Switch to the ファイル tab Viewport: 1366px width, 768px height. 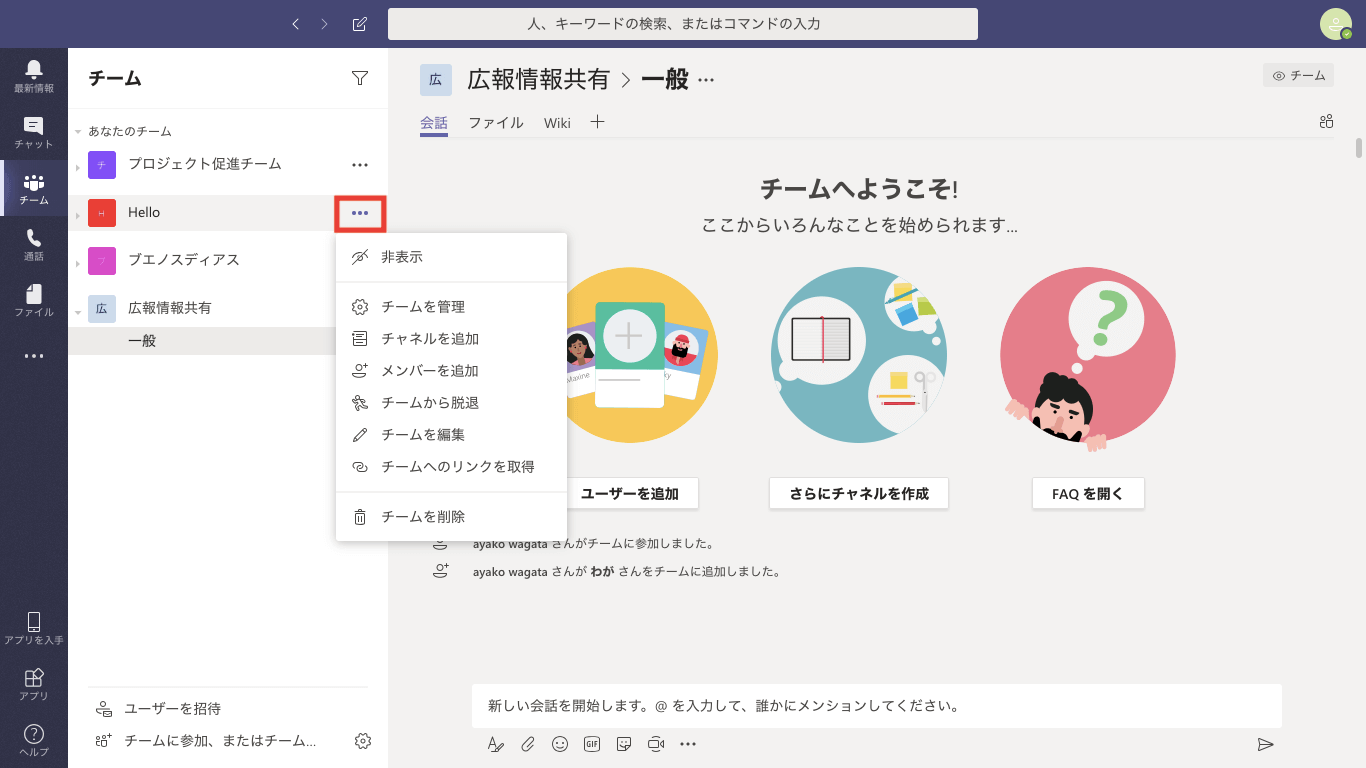tap(496, 123)
